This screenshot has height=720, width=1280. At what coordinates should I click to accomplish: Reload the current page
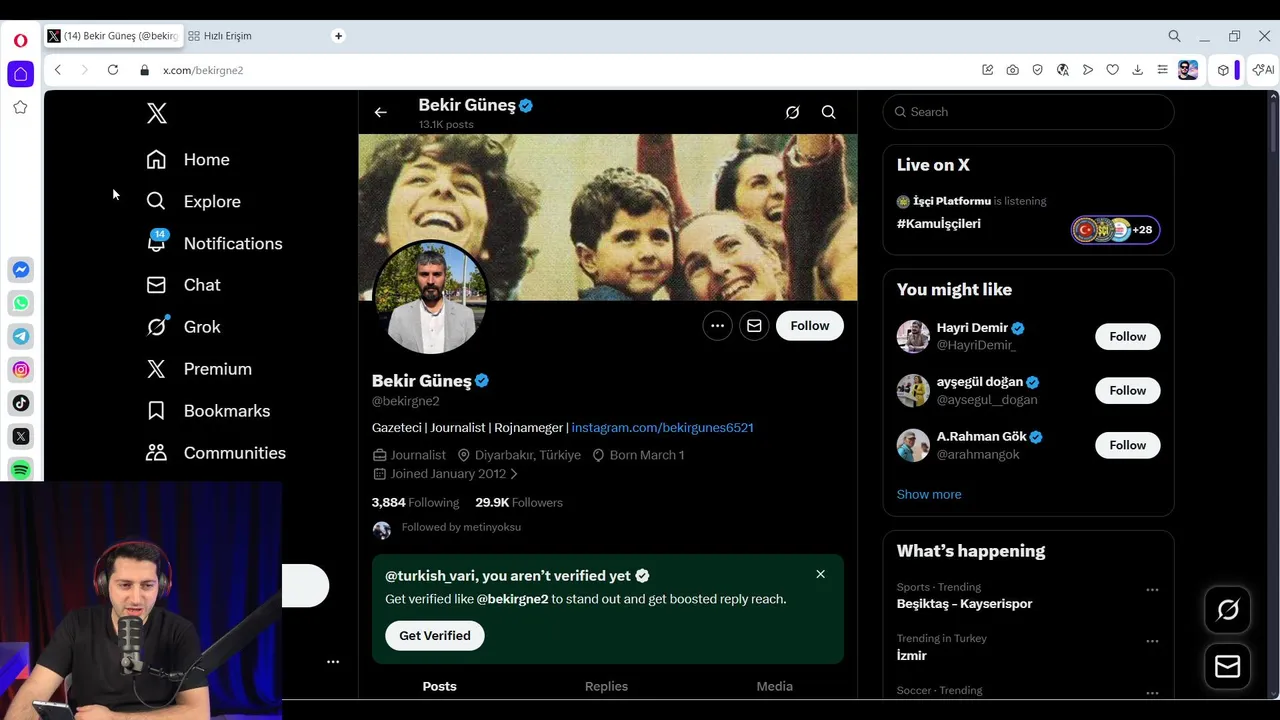(x=113, y=70)
